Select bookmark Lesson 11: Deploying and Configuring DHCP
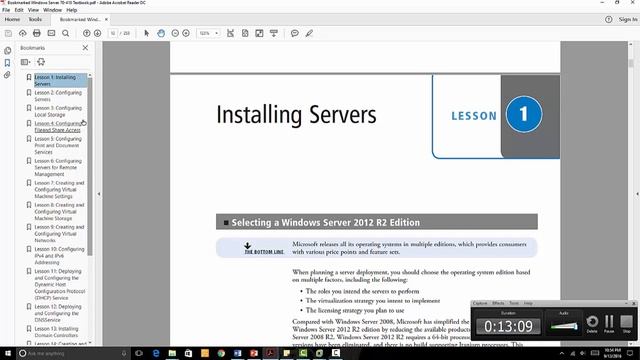This screenshot has height=360, width=640. 60,284
